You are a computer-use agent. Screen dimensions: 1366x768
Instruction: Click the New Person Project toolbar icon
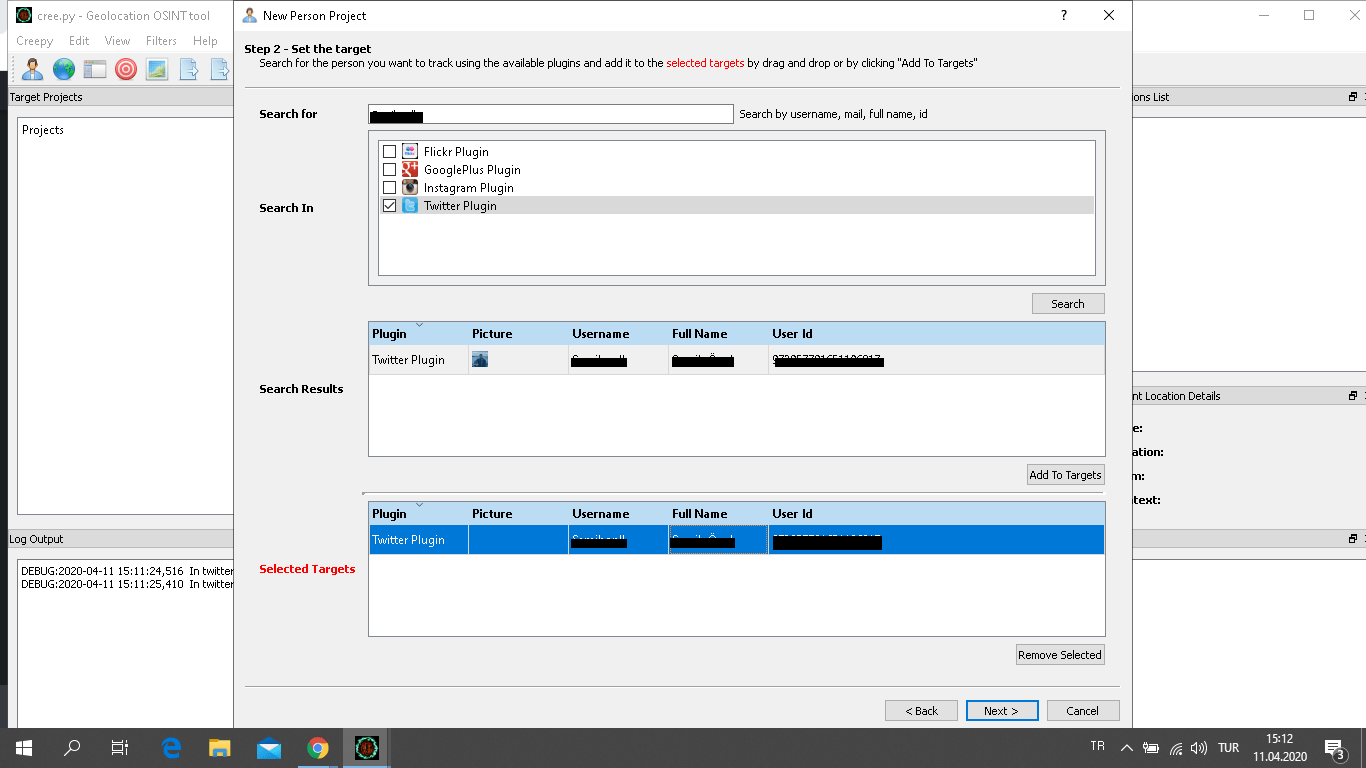(x=32, y=69)
